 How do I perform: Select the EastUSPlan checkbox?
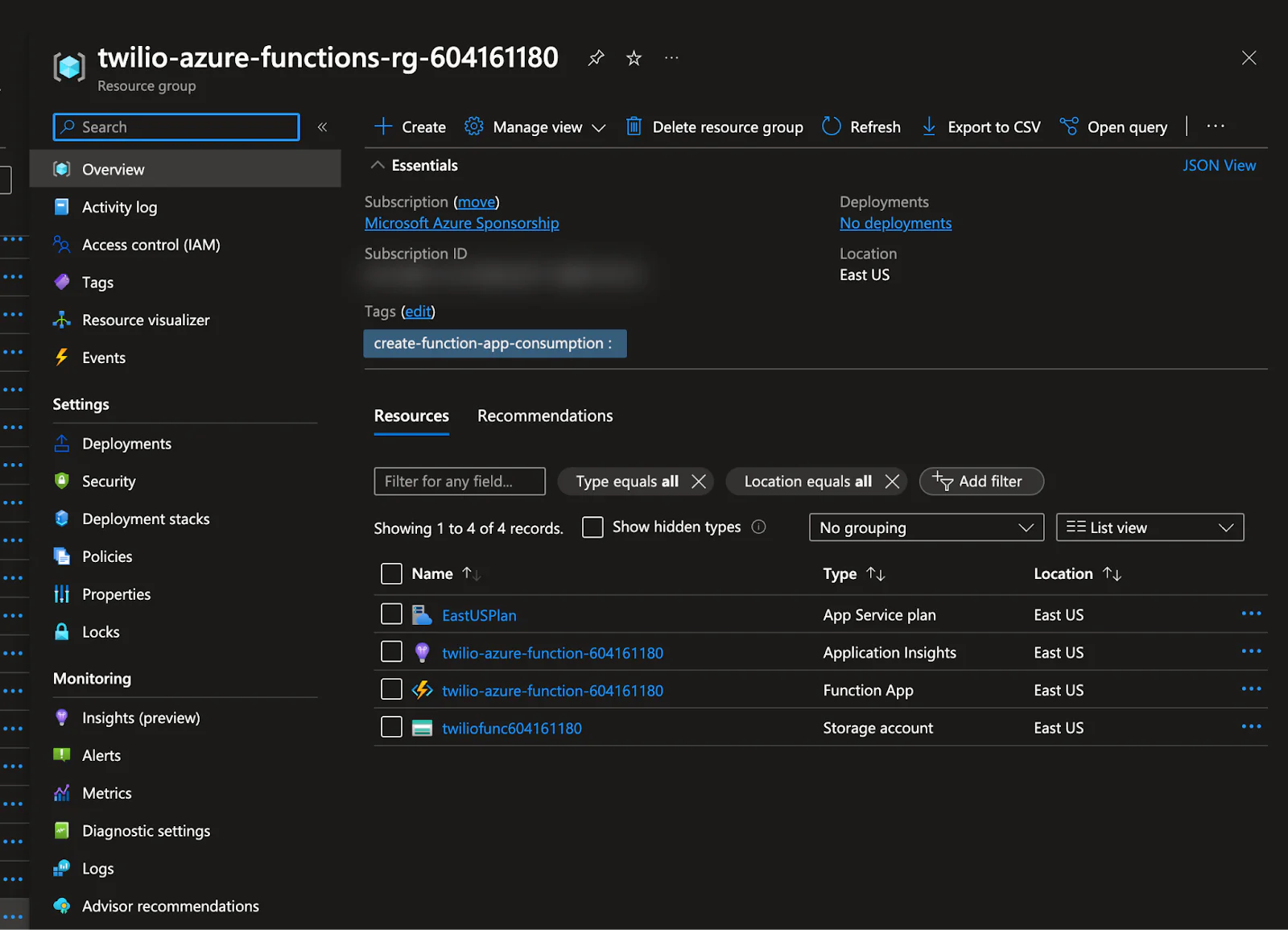391,614
